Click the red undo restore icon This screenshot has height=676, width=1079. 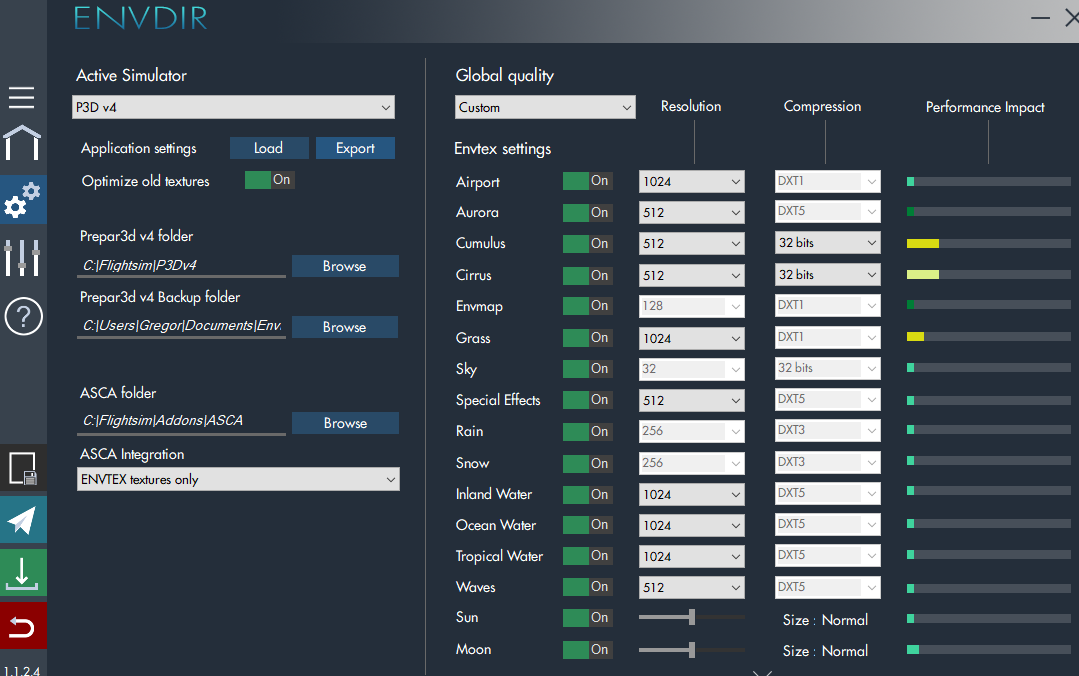22,626
